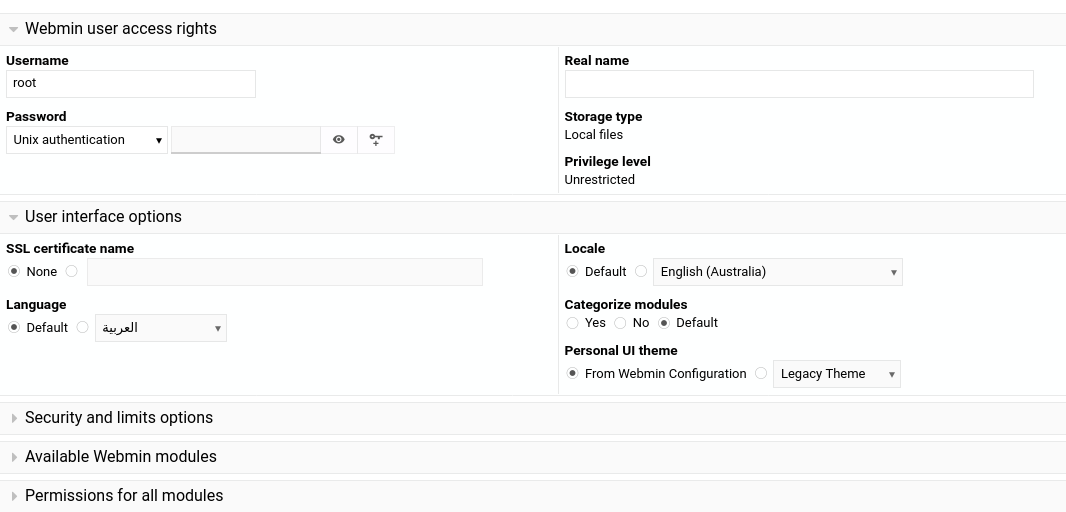
Task: Open the Language selection dropdown
Action: point(161,328)
